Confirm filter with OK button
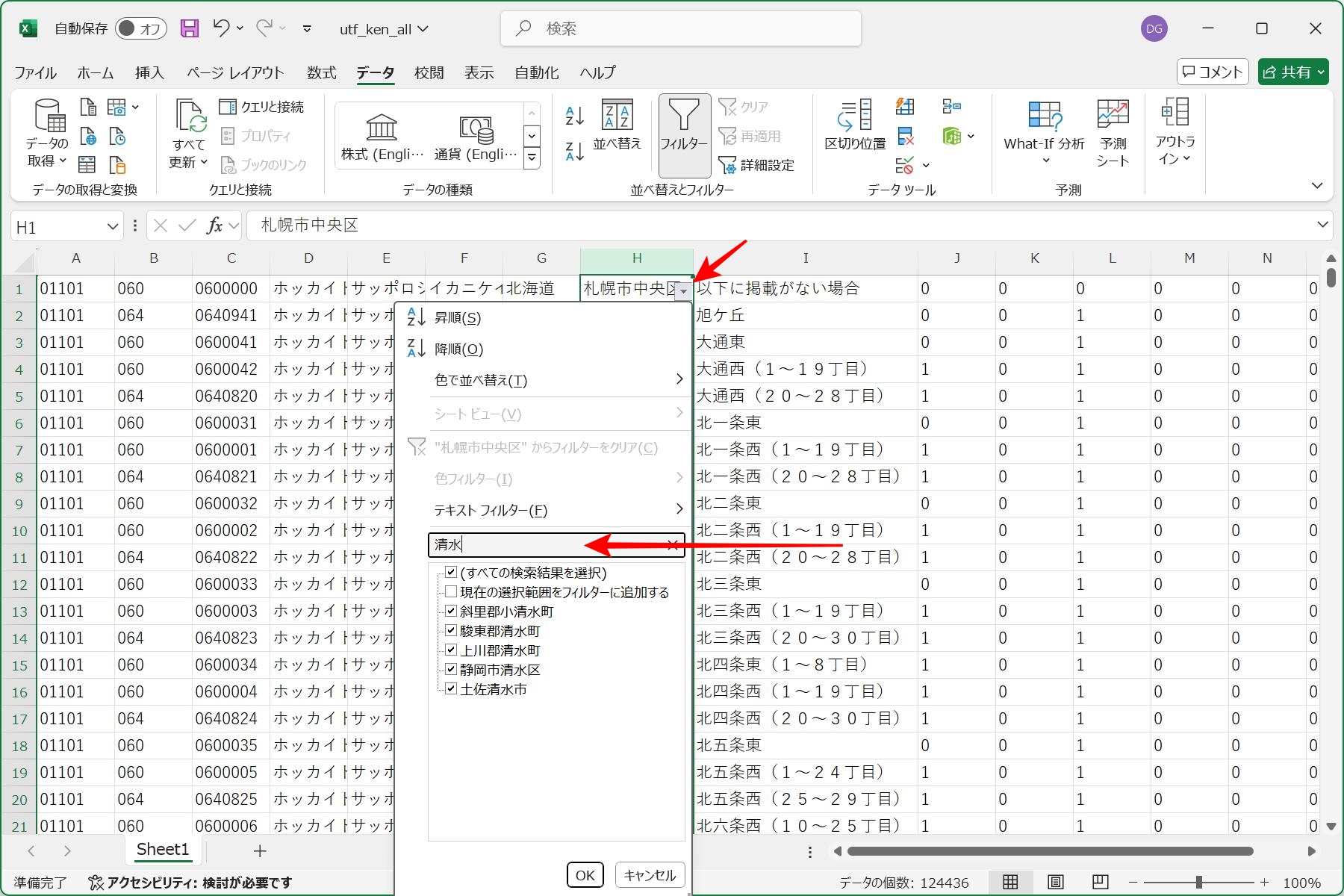This screenshot has height=896, width=1344. coord(585,875)
